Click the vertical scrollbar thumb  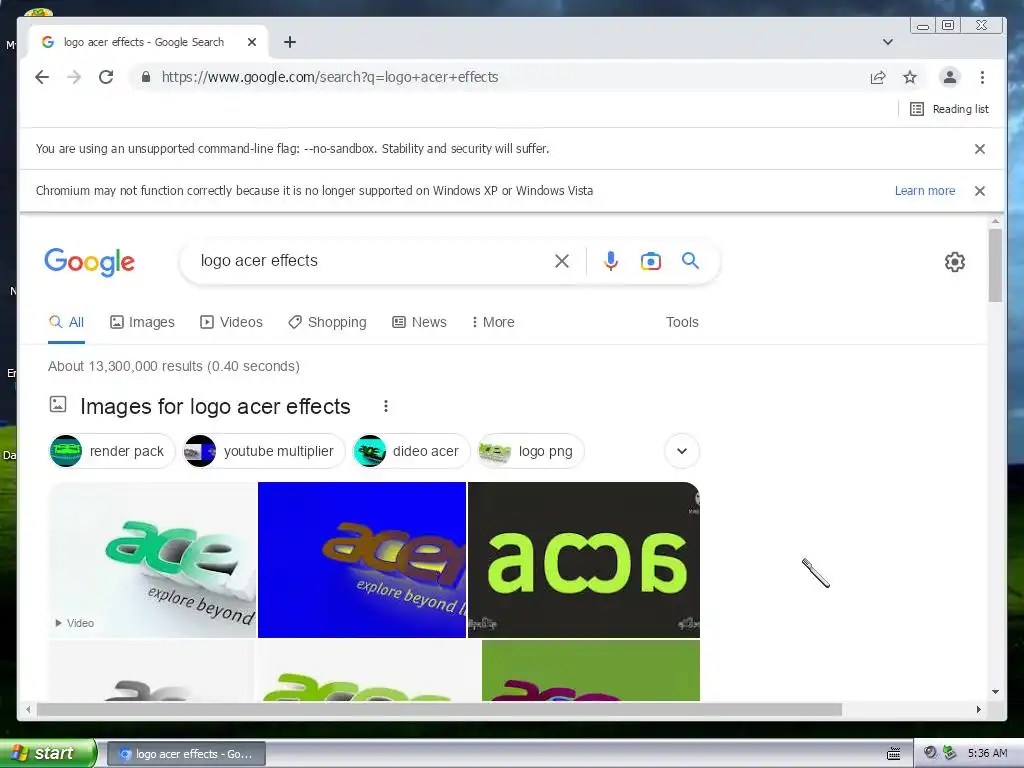(x=995, y=265)
